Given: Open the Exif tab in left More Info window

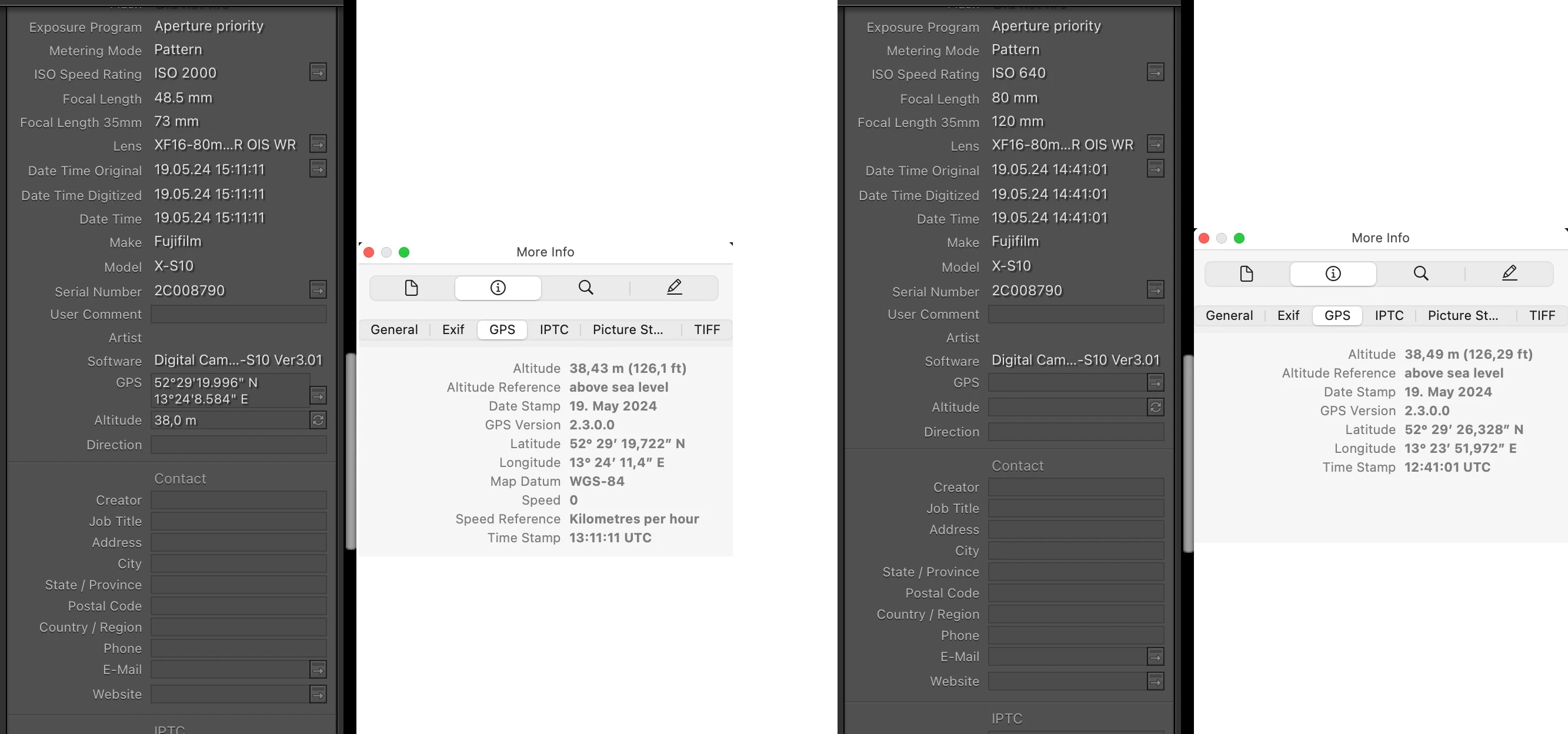Looking at the screenshot, I should (x=452, y=329).
